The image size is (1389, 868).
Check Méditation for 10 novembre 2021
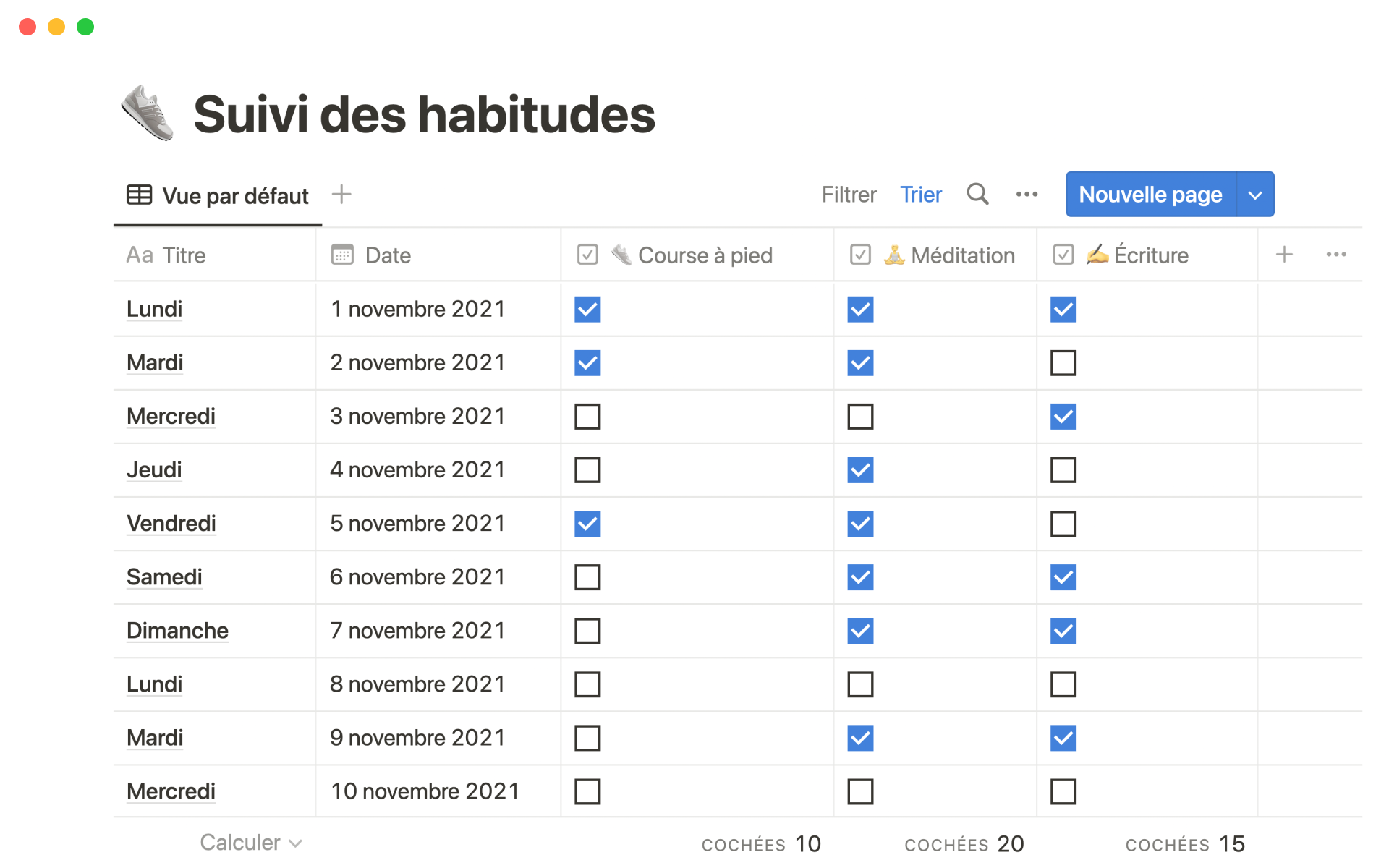click(860, 791)
